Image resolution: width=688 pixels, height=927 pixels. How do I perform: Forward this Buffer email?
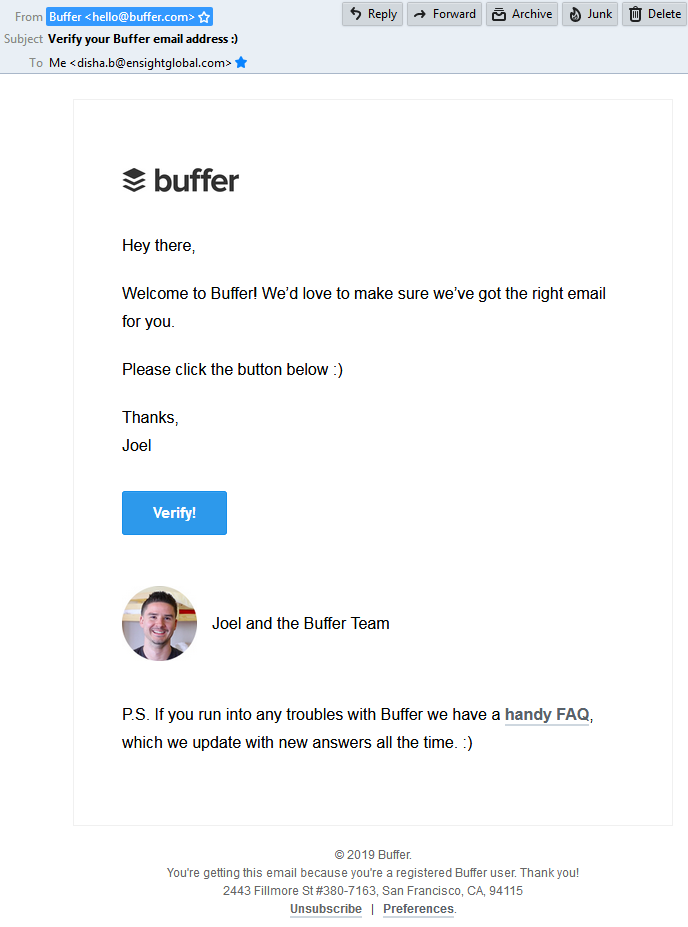click(x=444, y=14)
